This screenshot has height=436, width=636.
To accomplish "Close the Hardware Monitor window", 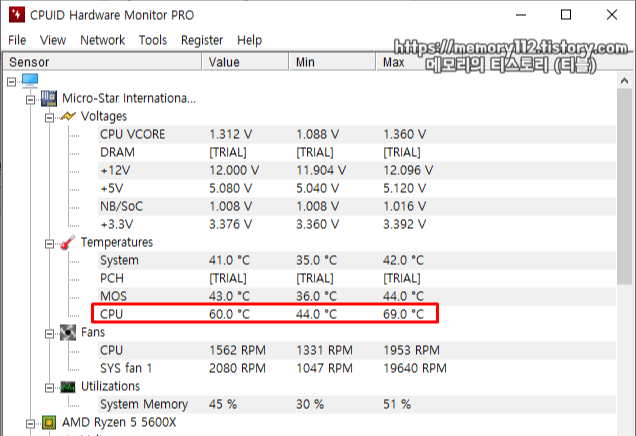I will pos(612,15).
